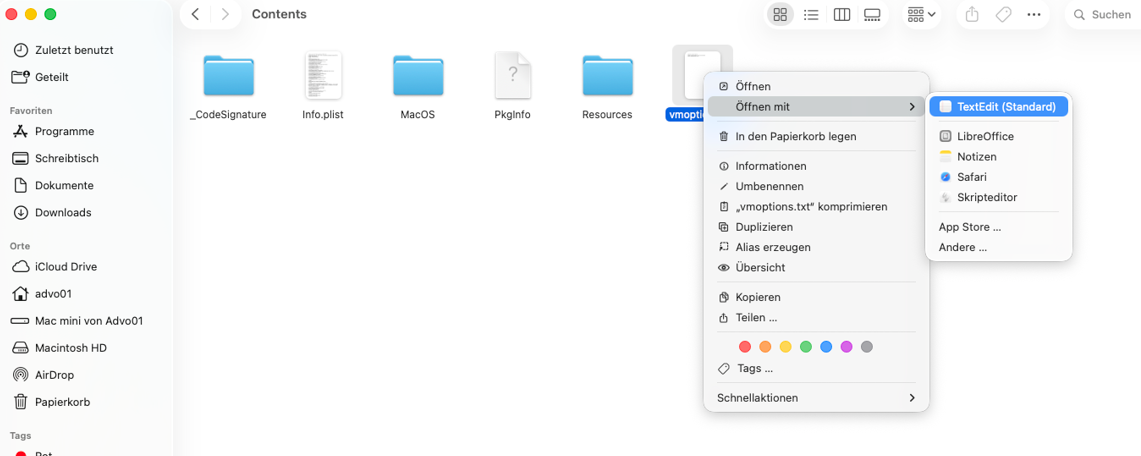Viewport: 1141px width, 456px height.
Task: Click the tag icon in toolbar
Action: pyautogui.click(x=1003, y=15)
